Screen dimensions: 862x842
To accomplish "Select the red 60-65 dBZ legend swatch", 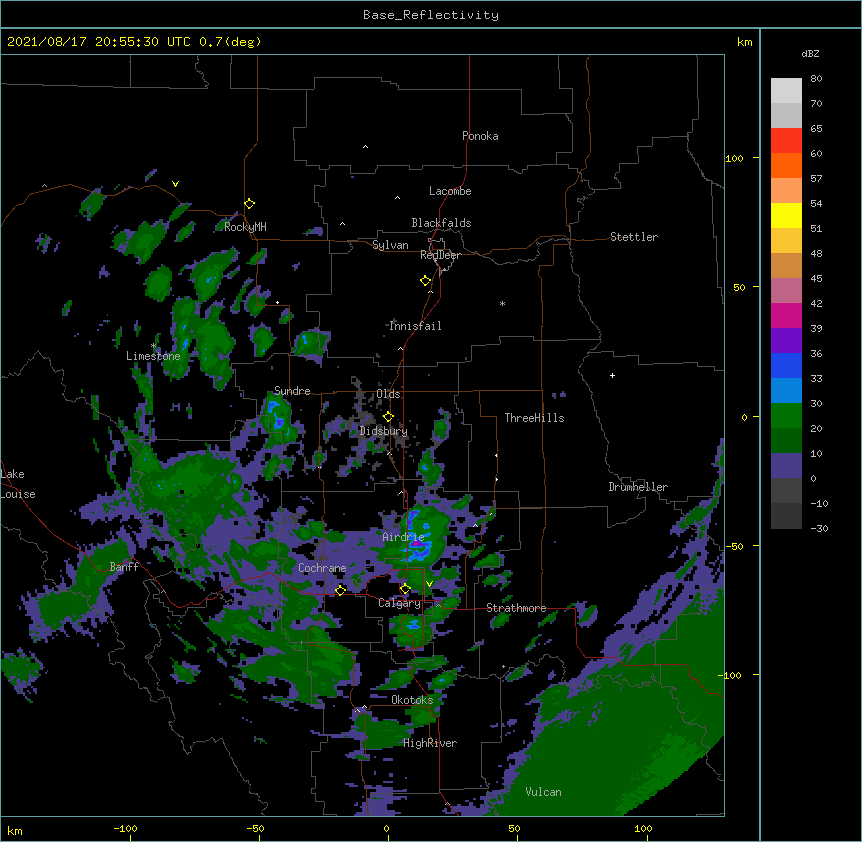I will pos(786,140).
